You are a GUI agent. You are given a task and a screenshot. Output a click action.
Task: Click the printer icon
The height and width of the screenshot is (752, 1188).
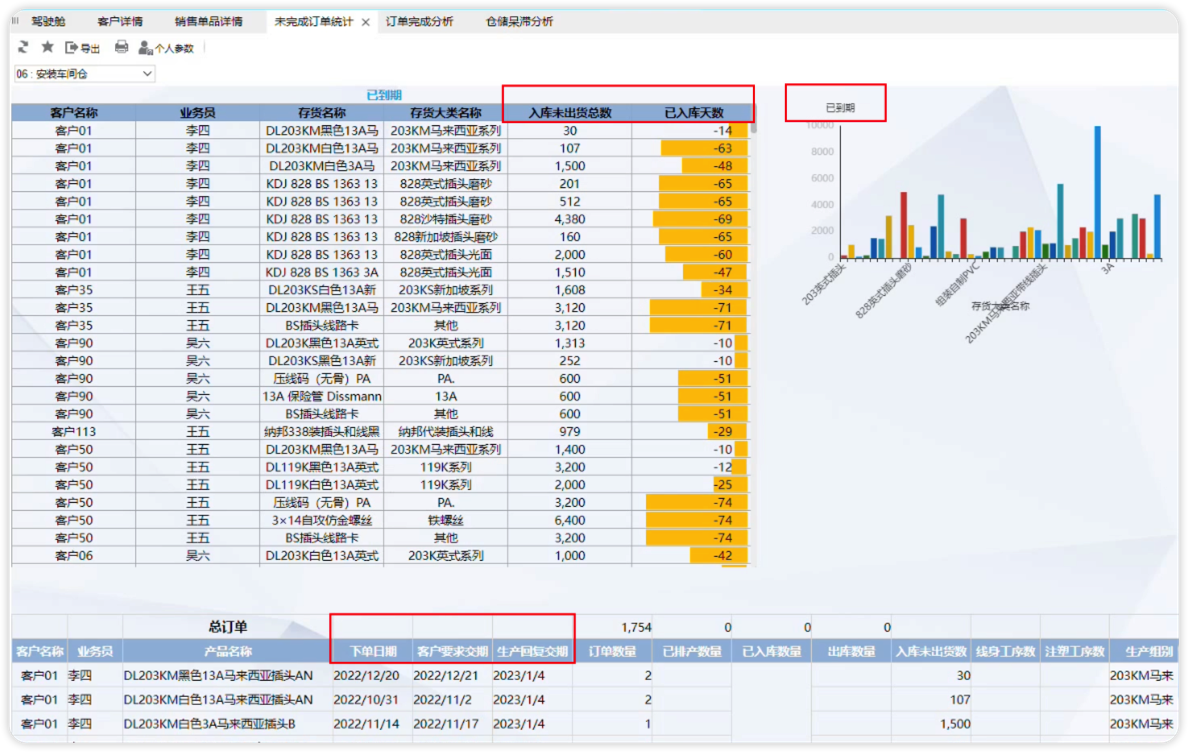tap(121, 47)
